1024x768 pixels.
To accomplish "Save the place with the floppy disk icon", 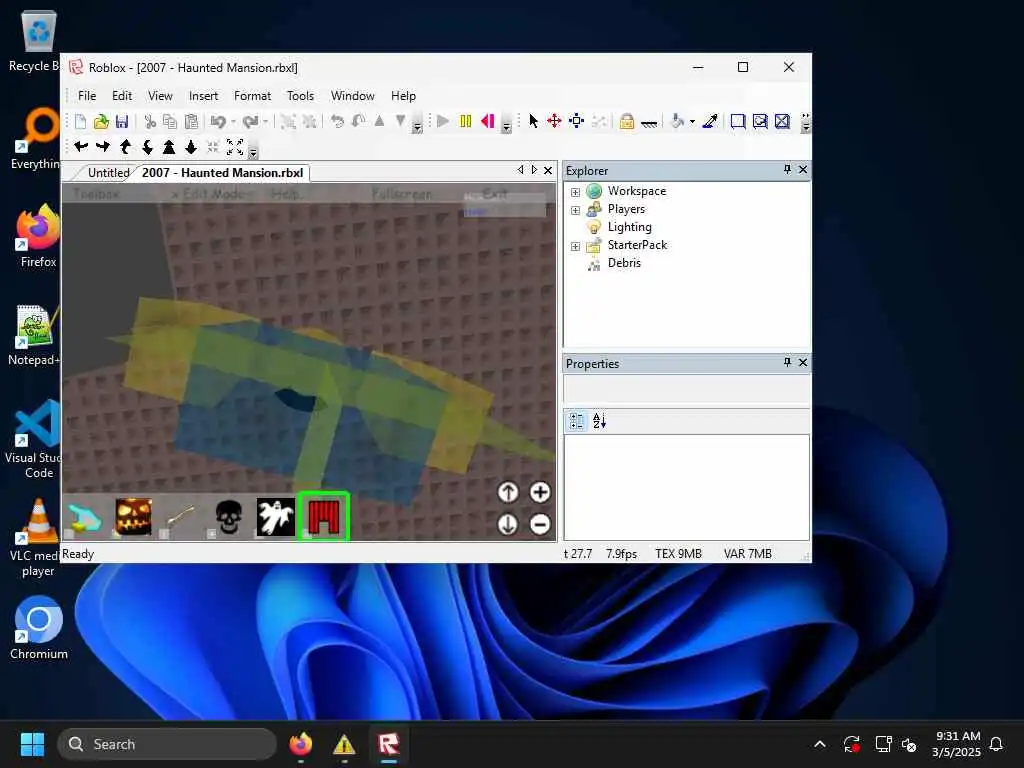I will [x=122, y=121].
